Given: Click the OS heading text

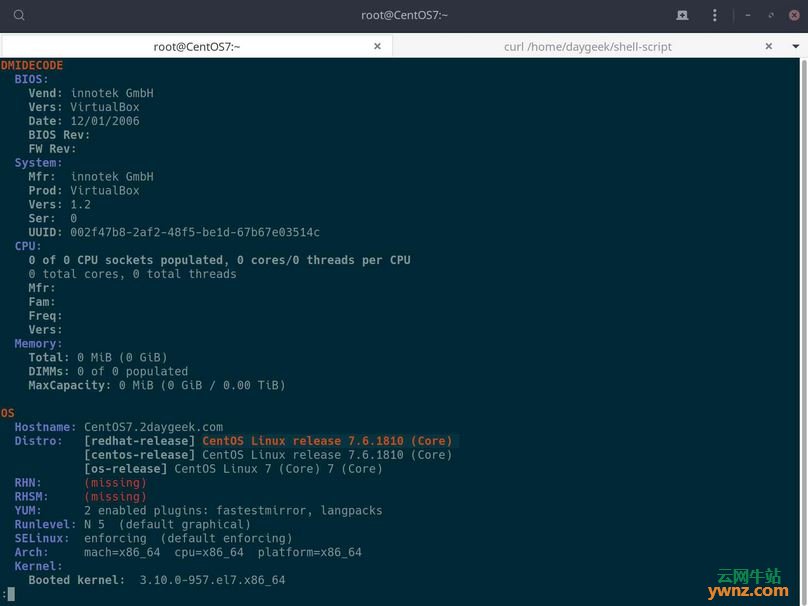Looking at the screenshot, I should pyautogui.click(x=8, y=413).
